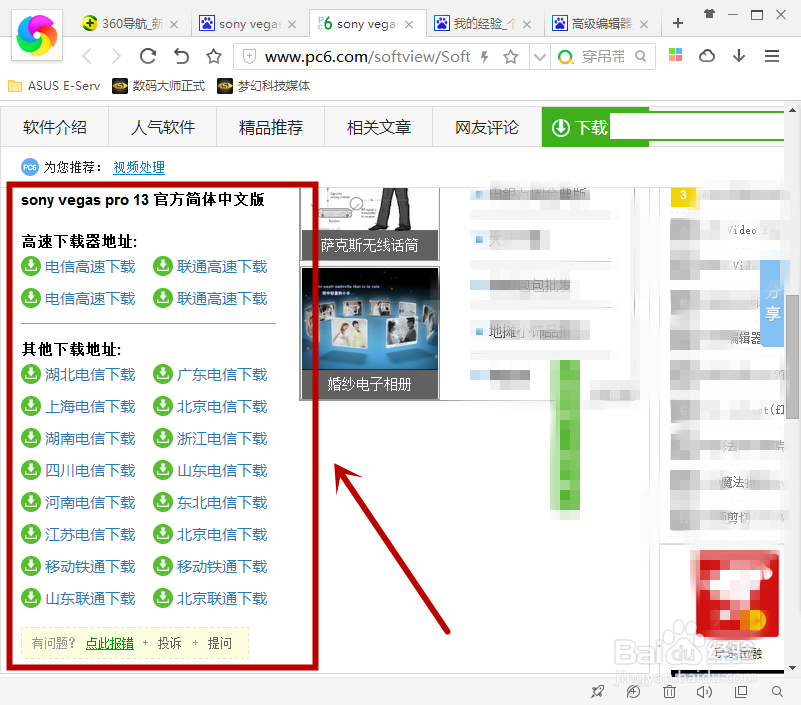Expand the address bar dropdown arrow
Viewport: 801px width, 705px height.
[540, 57]
